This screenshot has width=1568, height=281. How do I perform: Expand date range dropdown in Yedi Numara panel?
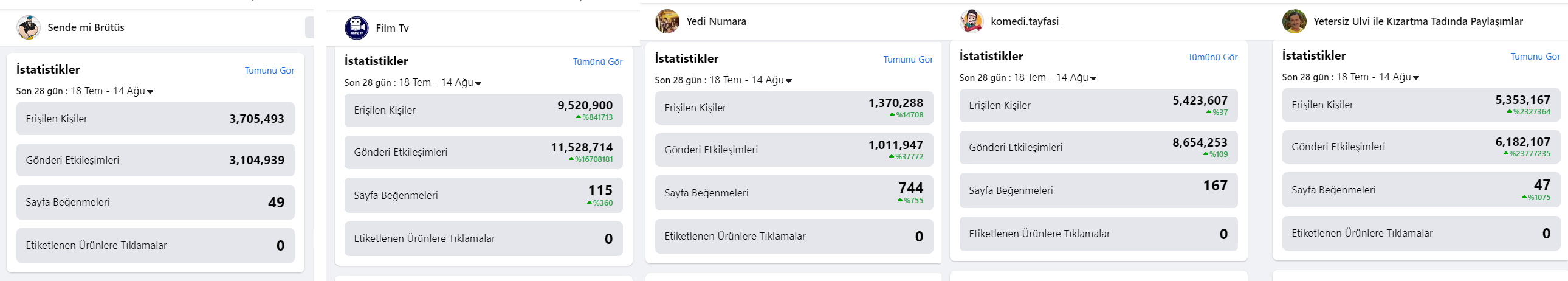pos(723,80)
